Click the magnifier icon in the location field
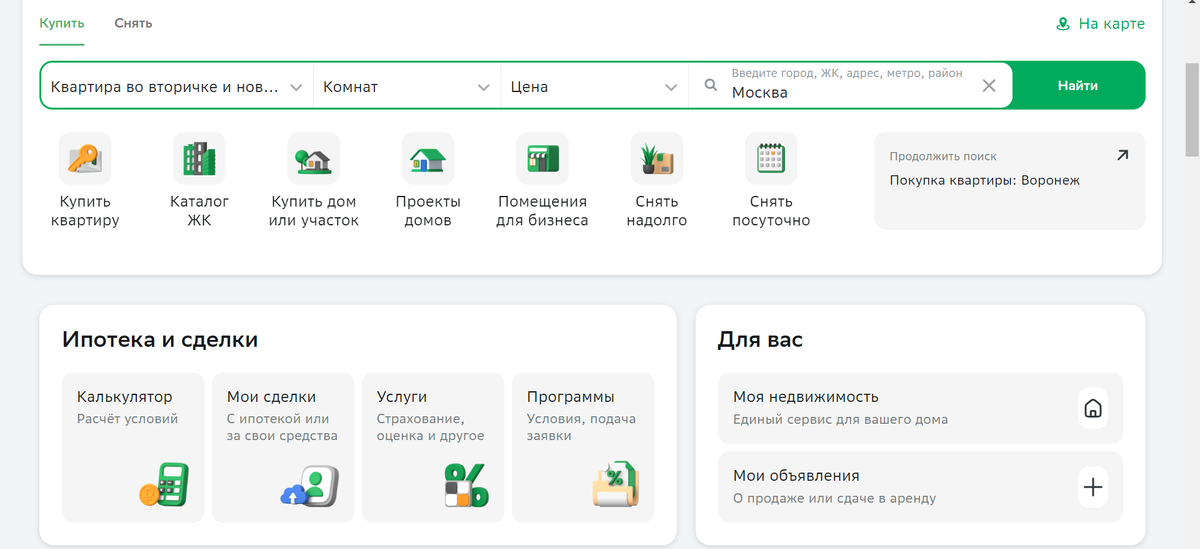Viewport: 1200px width, 549px height. click(711, 86)
